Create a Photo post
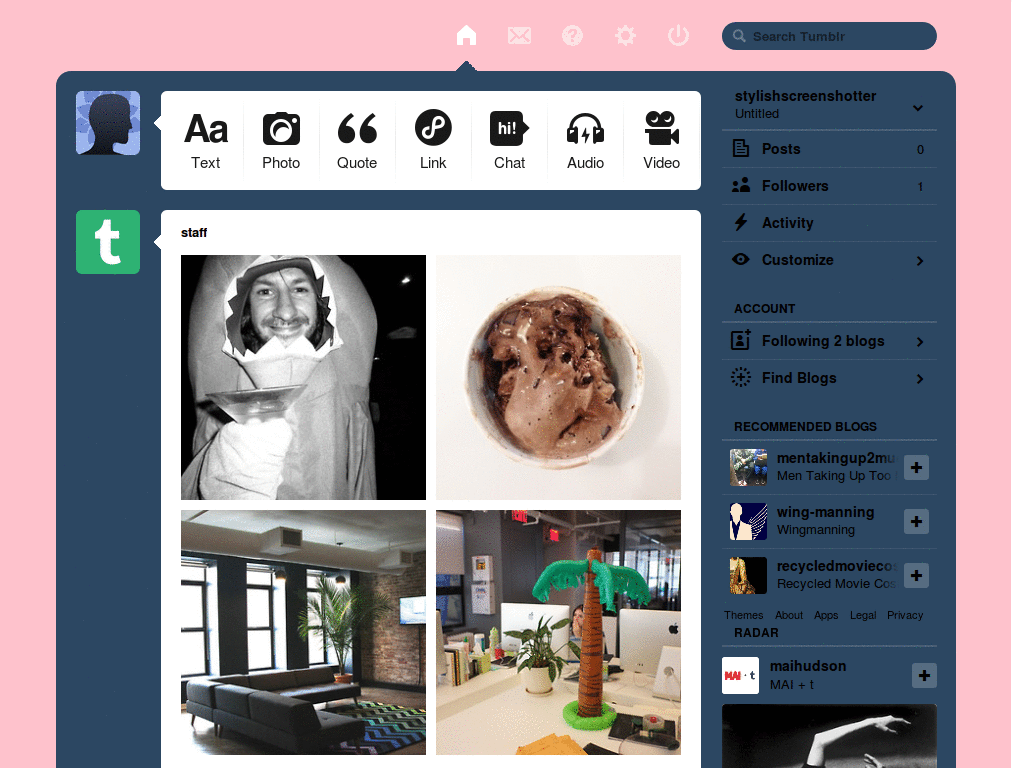 281,140
